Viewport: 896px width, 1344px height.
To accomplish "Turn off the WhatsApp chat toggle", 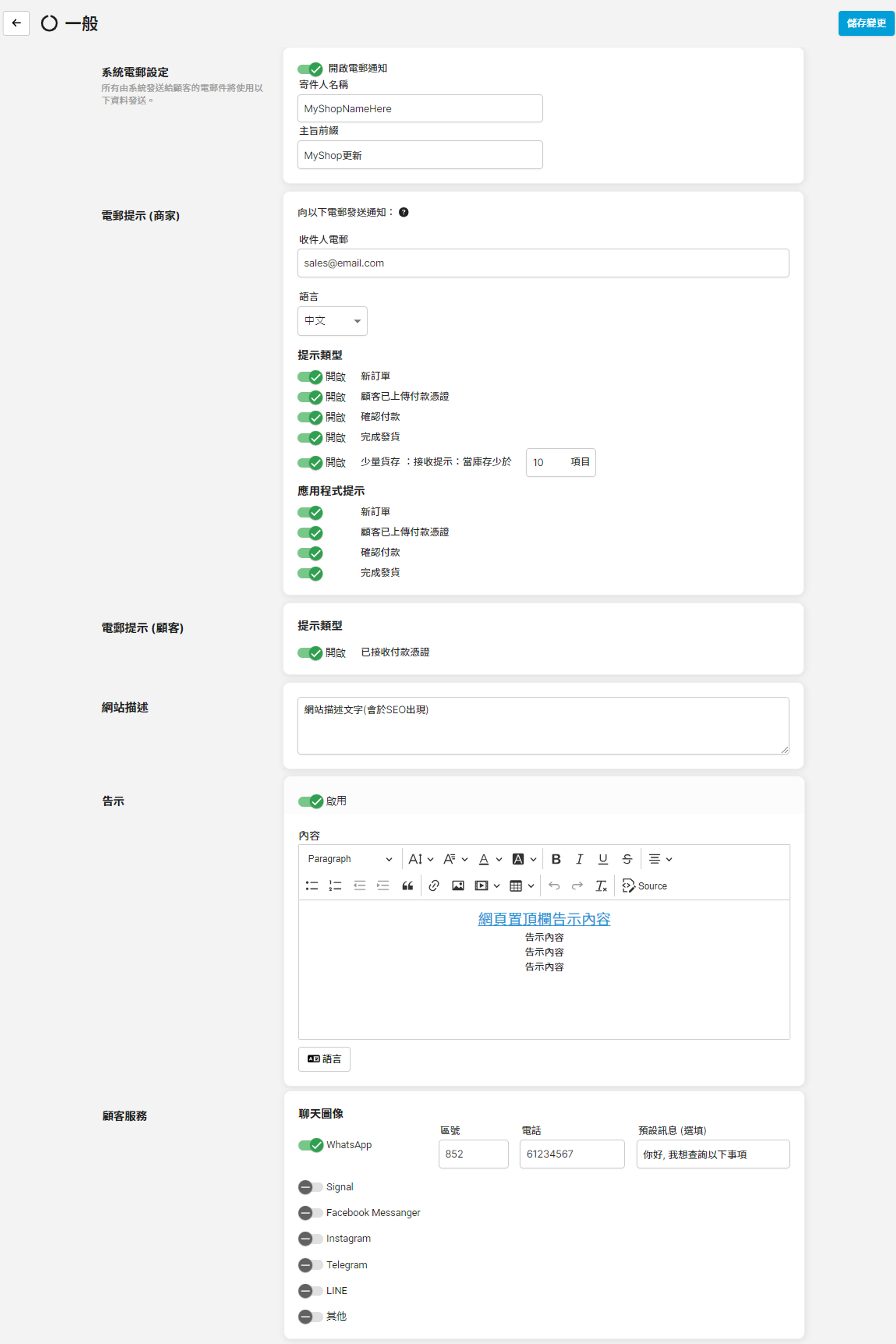I will point(310,1145).
